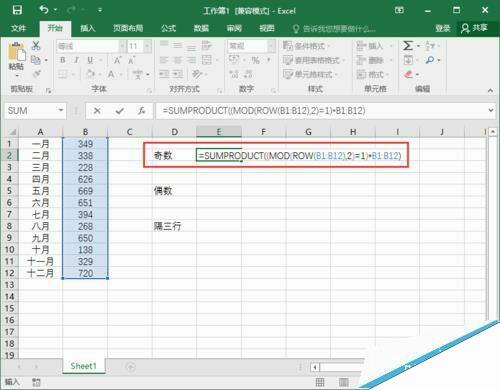The height and width of the screenshot is (390, 500).
Task: Click the Fill Color bucket icon
Action: coord(91,74)
